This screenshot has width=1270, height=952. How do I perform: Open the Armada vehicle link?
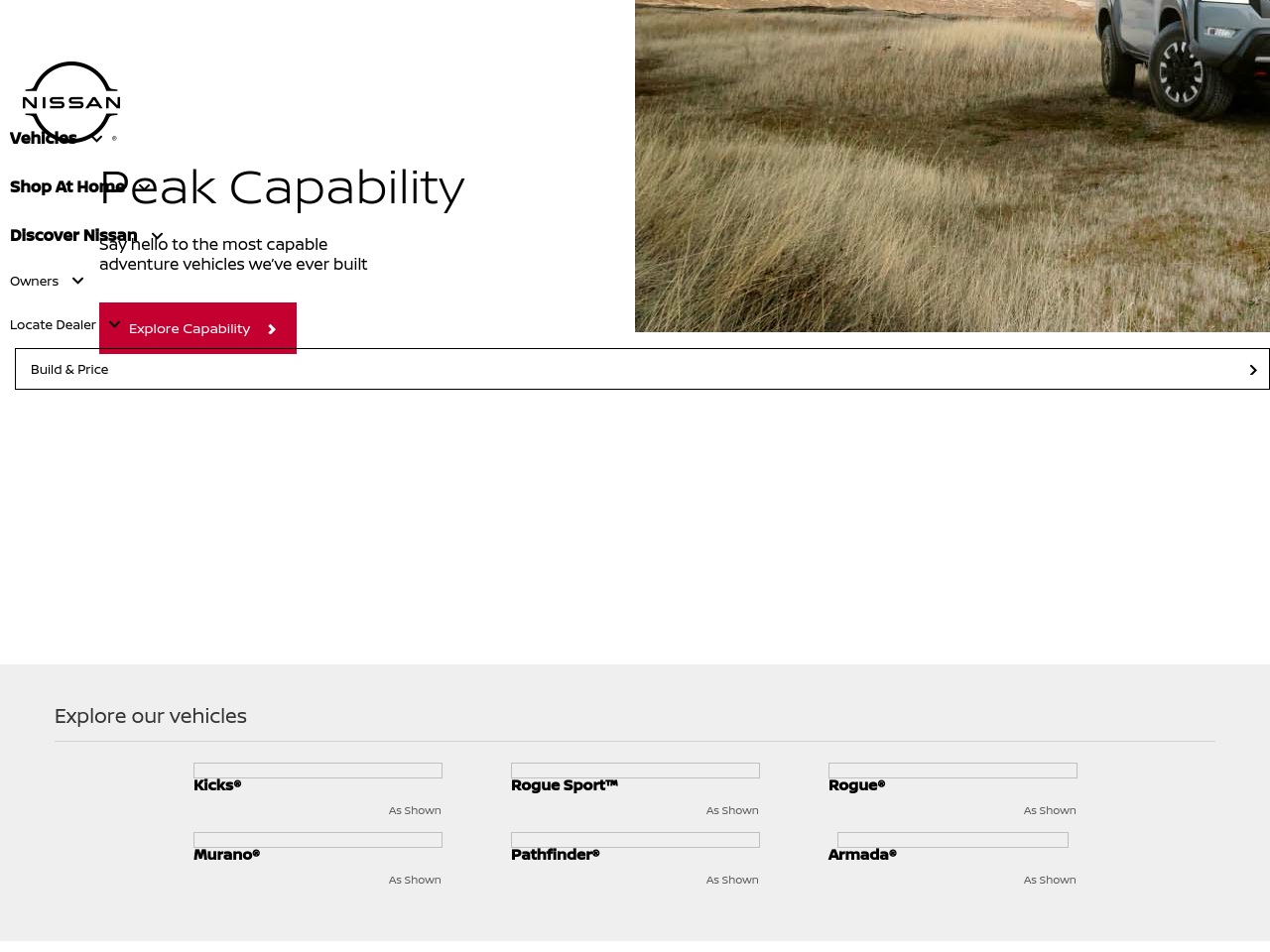(862, 854)
